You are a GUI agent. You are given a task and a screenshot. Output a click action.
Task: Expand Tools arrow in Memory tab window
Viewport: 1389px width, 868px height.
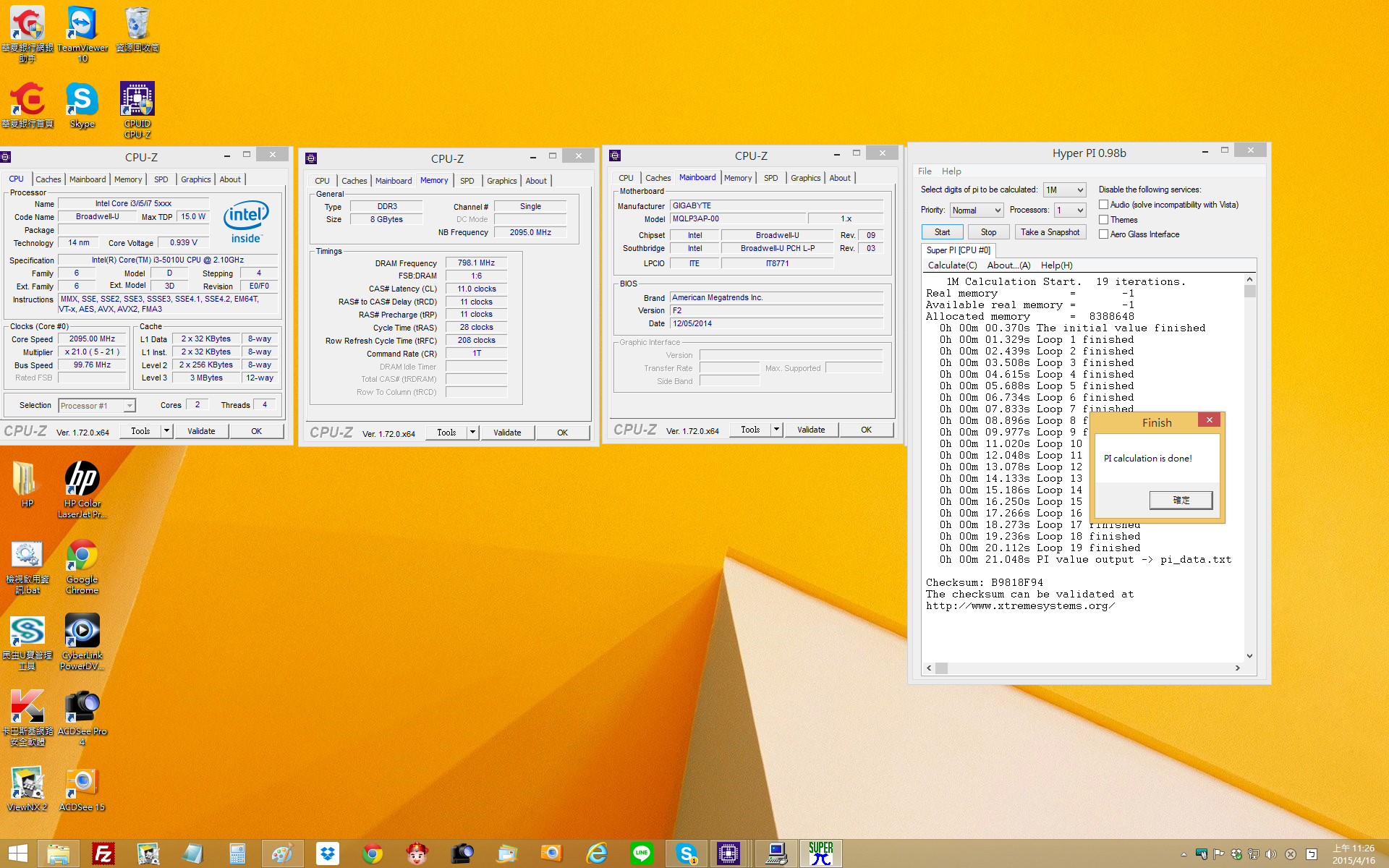click(472, 433)
